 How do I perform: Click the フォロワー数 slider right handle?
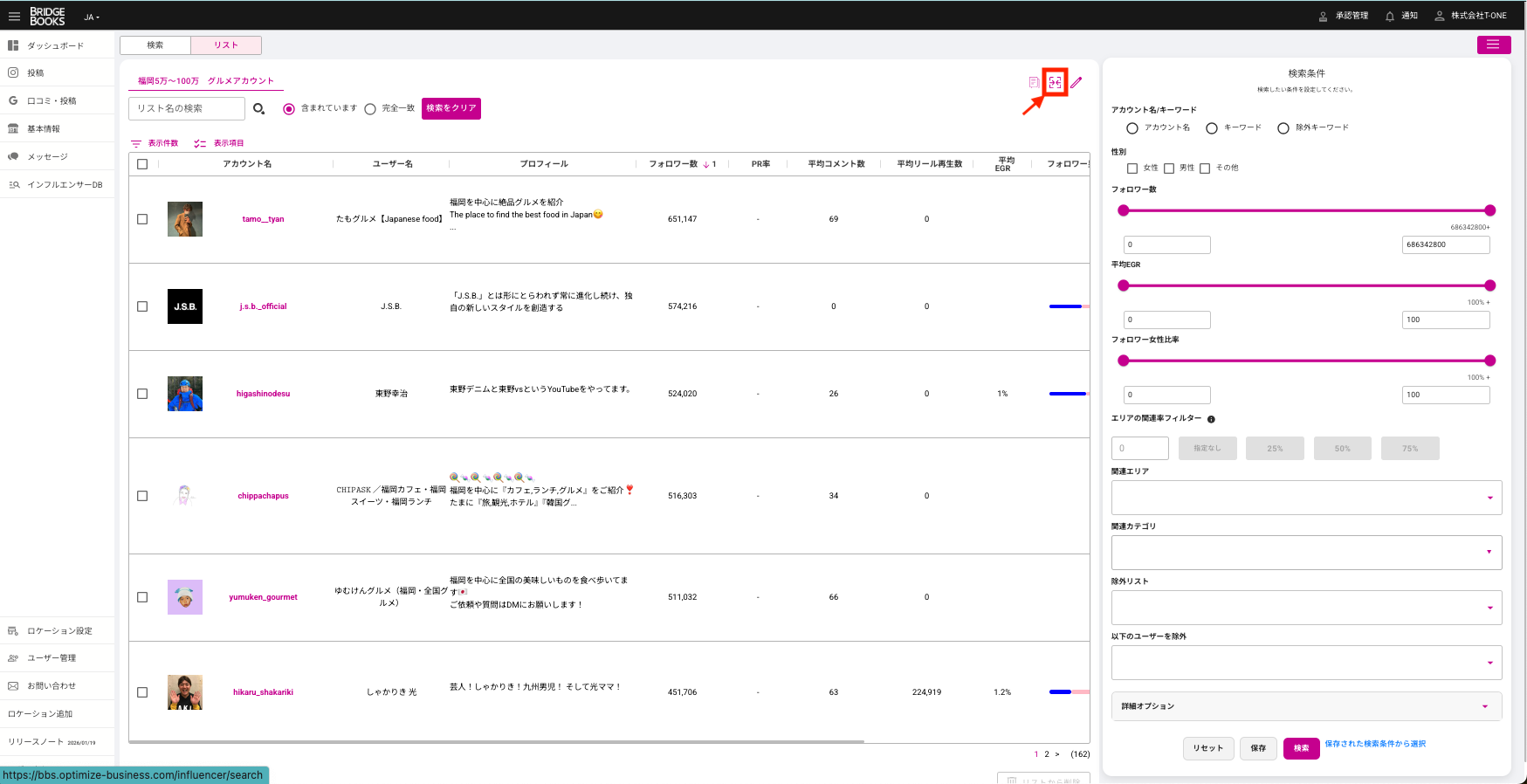(1489, 210)
